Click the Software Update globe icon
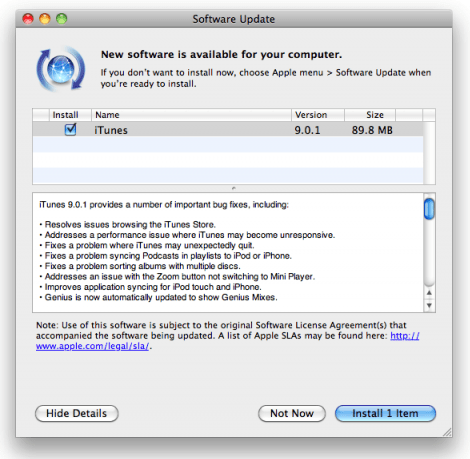 60,69
